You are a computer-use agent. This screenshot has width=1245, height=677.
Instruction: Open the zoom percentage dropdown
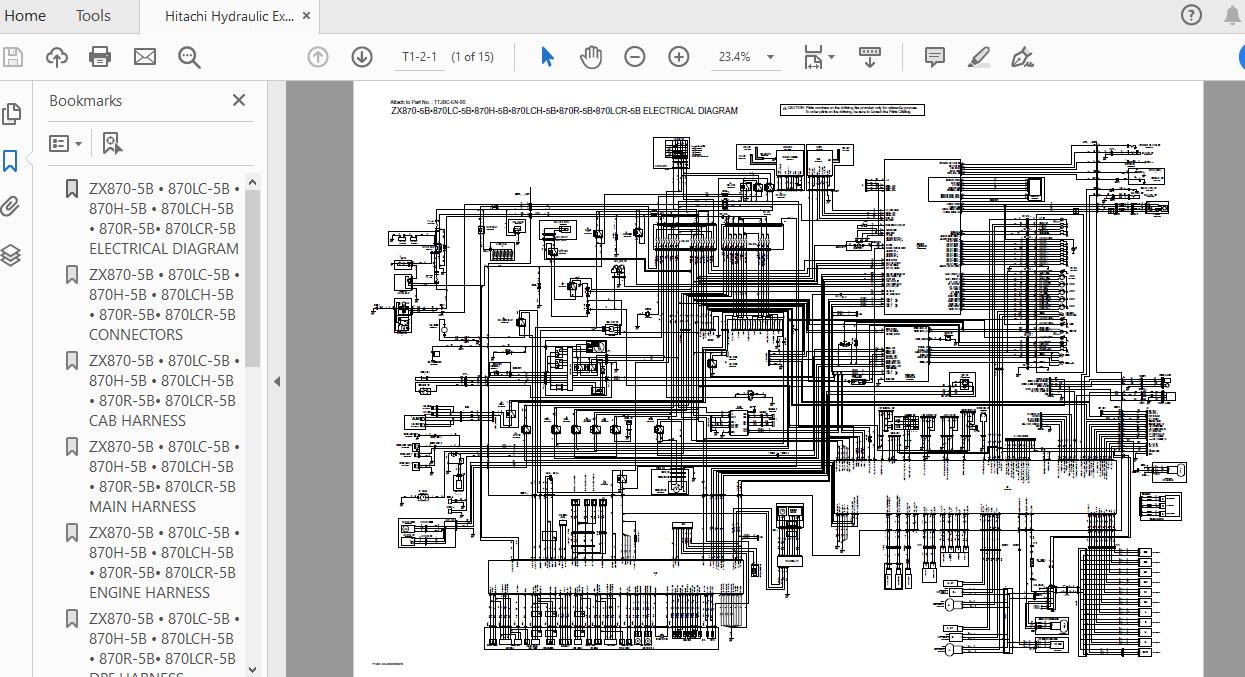(x=770, y=57)
